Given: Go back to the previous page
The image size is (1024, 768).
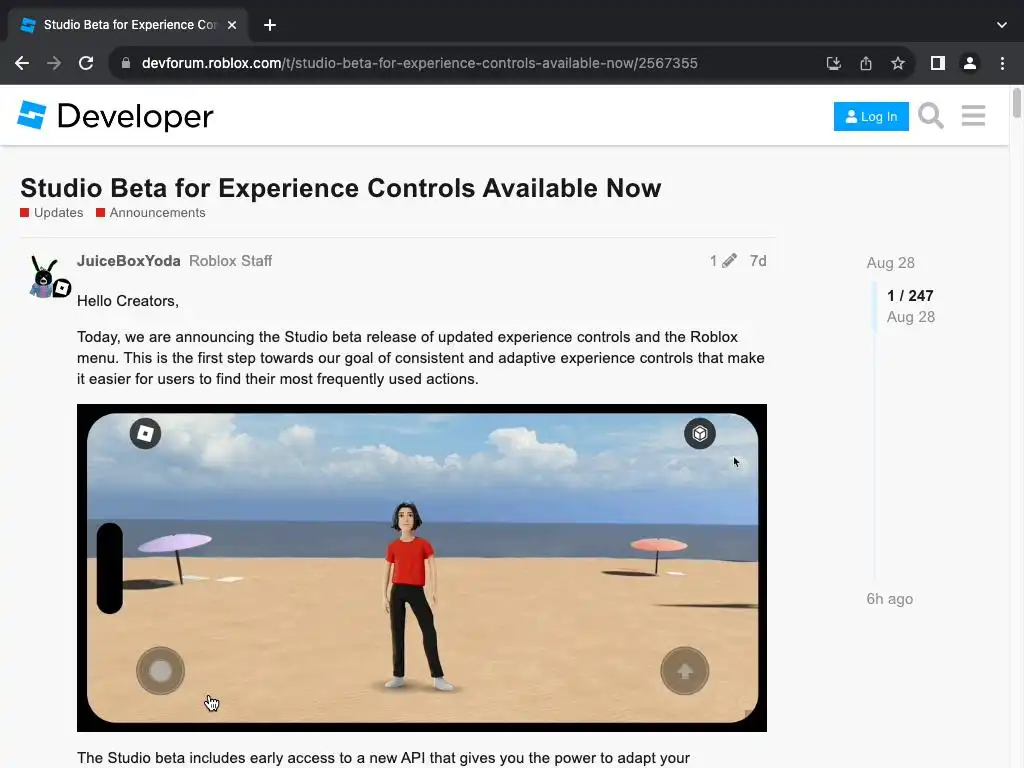Looking at the screenshot, I should click(22, 63).
